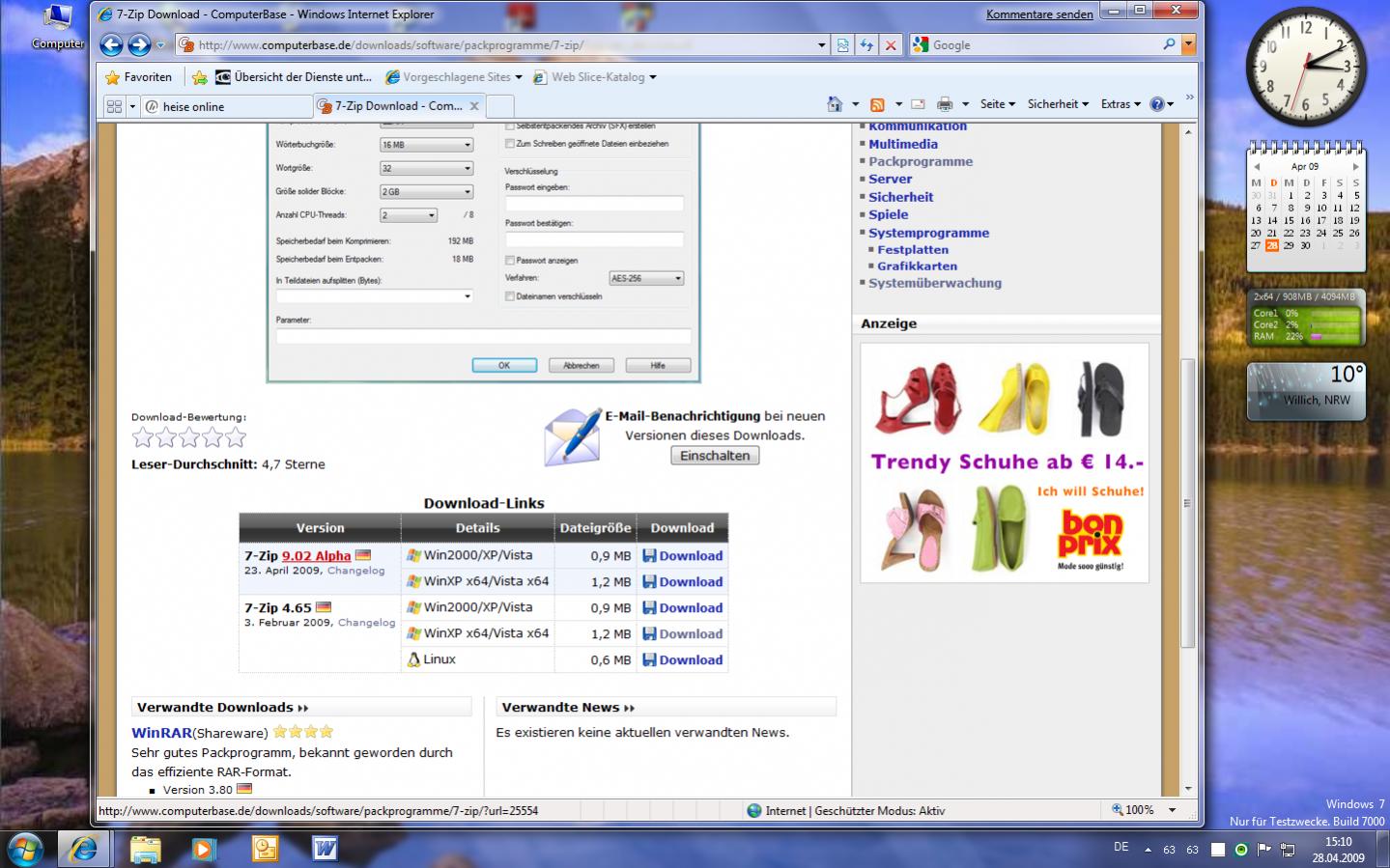This screenshot has height=868, width=1390.
Task: Click the e-mail notification envelope icon
Action: tap(572, 436)
